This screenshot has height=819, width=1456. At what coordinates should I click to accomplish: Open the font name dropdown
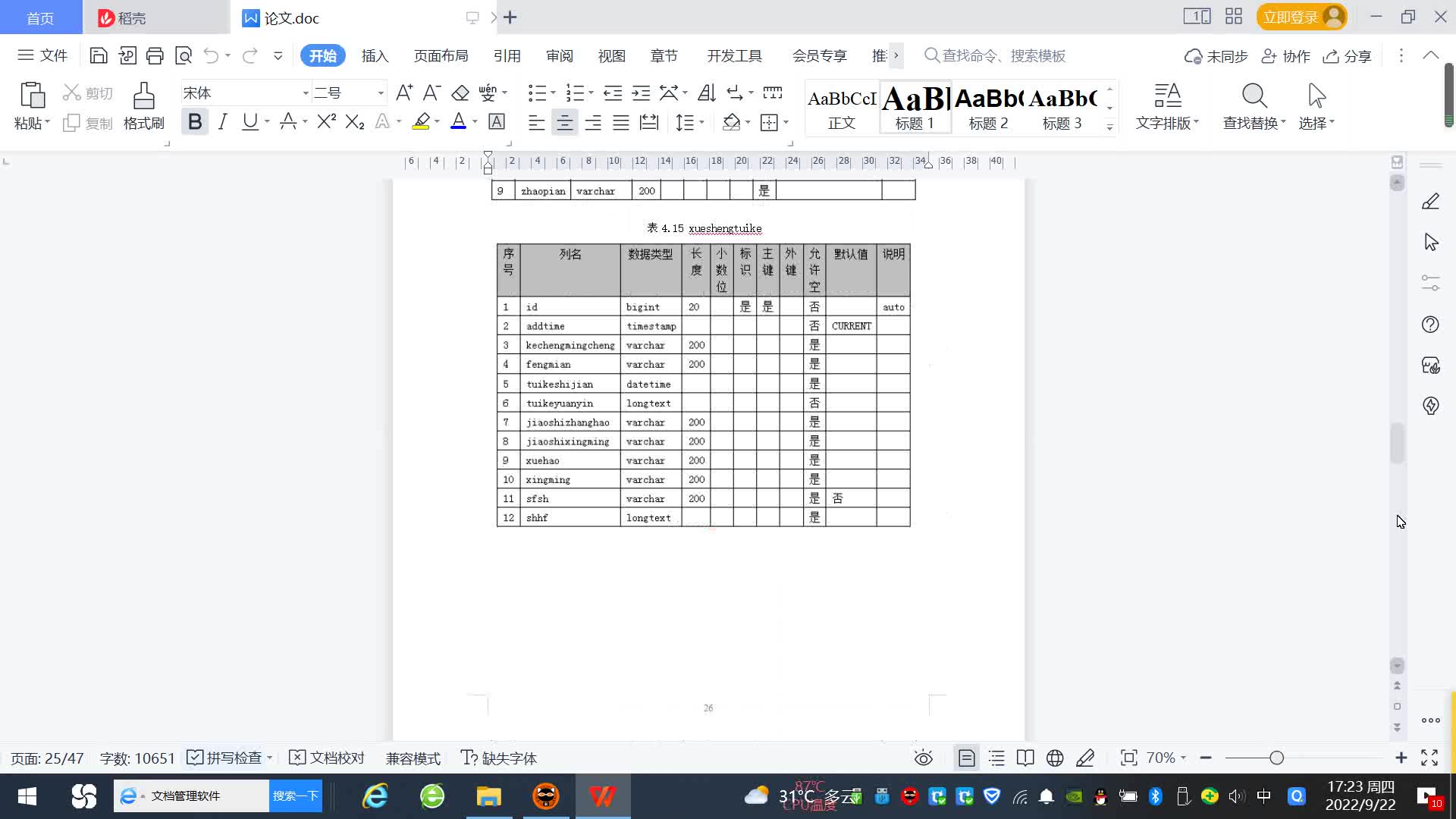coord(306,93)
